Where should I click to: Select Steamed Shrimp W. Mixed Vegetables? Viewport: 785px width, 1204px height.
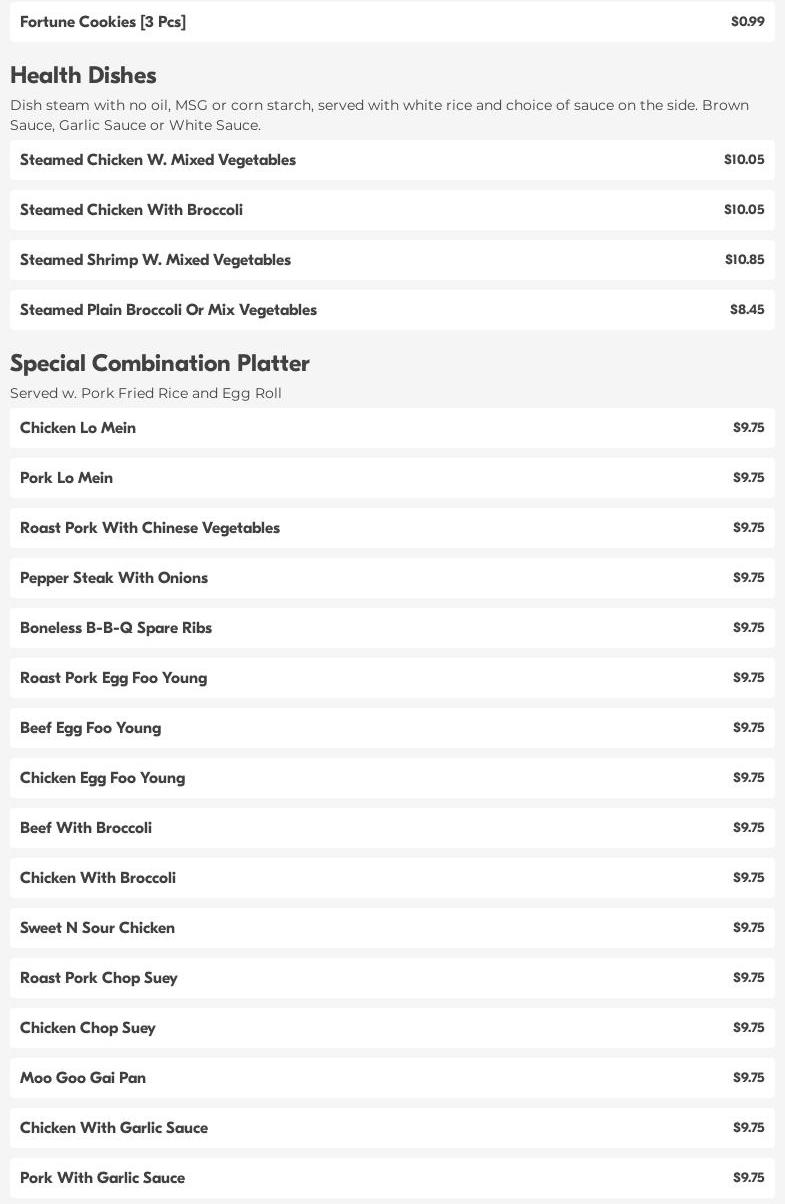[x=155, y=260]
